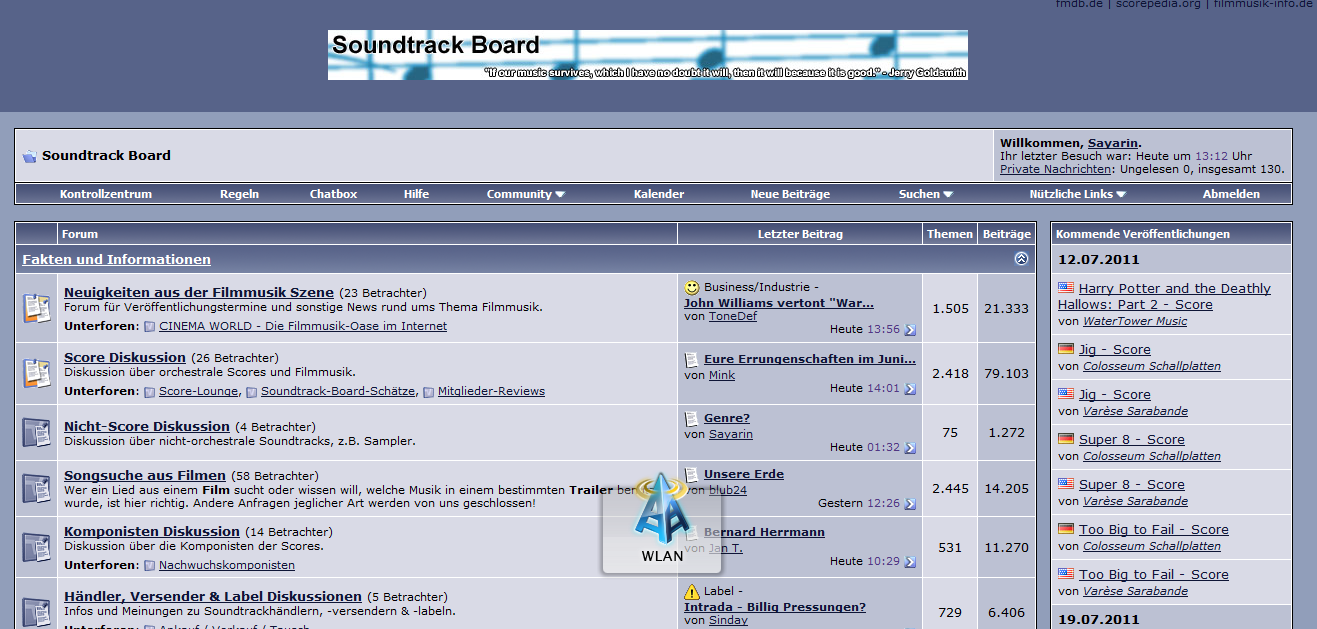Viewport: 1317px width, 629px height.
Task: Click the Soundtrack Board banner image
Action: point(647,55)
